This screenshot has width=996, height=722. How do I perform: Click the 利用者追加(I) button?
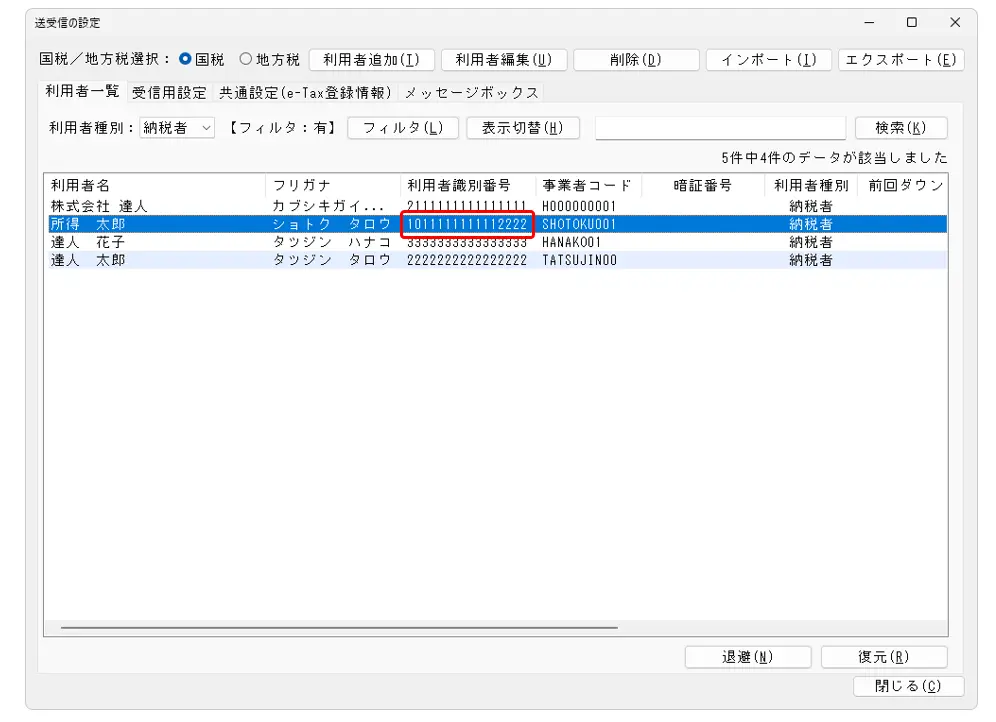pos(372,60)
